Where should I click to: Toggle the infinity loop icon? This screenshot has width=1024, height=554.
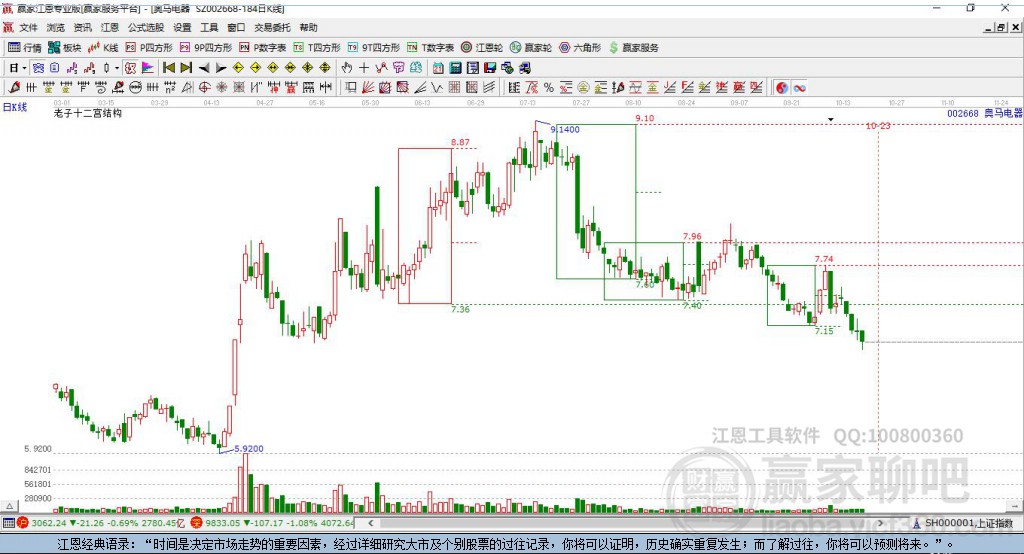800,88
